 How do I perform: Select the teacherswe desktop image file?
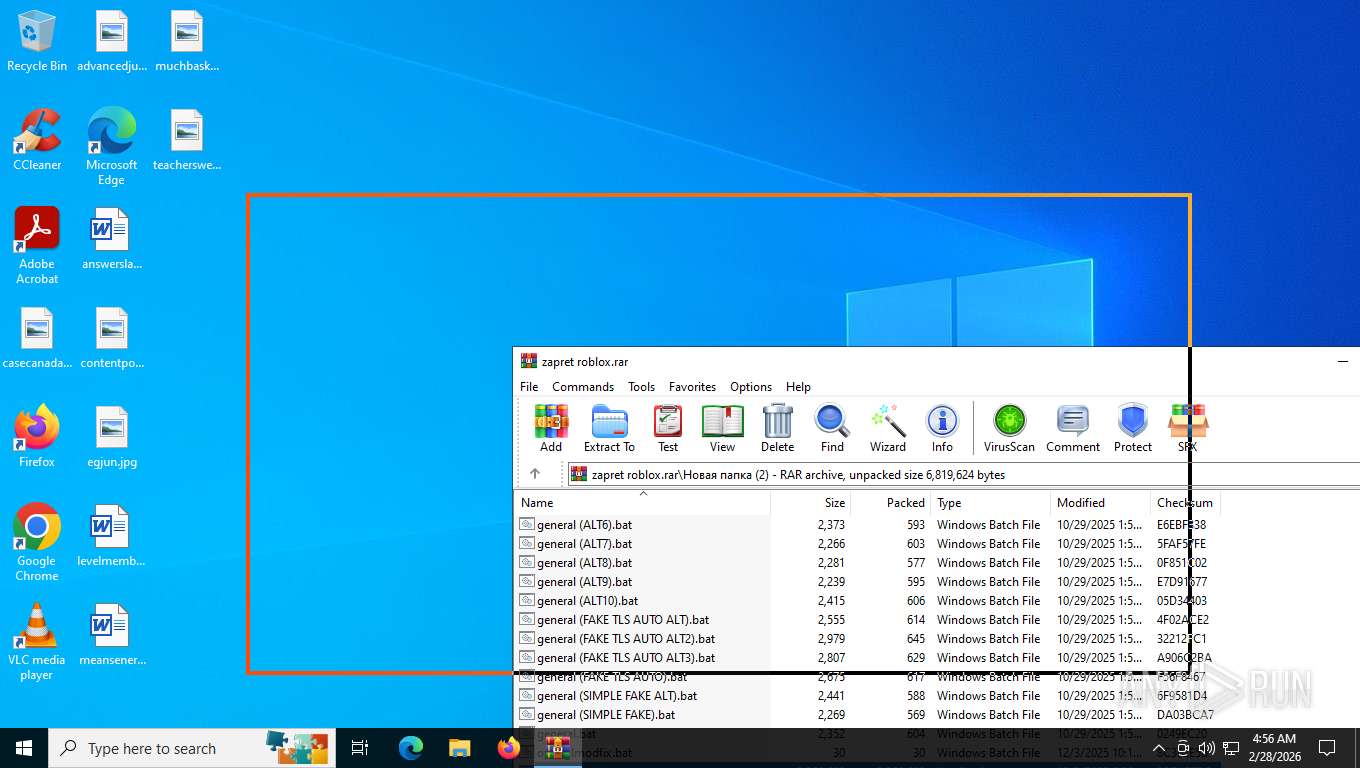[x=186, y=140]
